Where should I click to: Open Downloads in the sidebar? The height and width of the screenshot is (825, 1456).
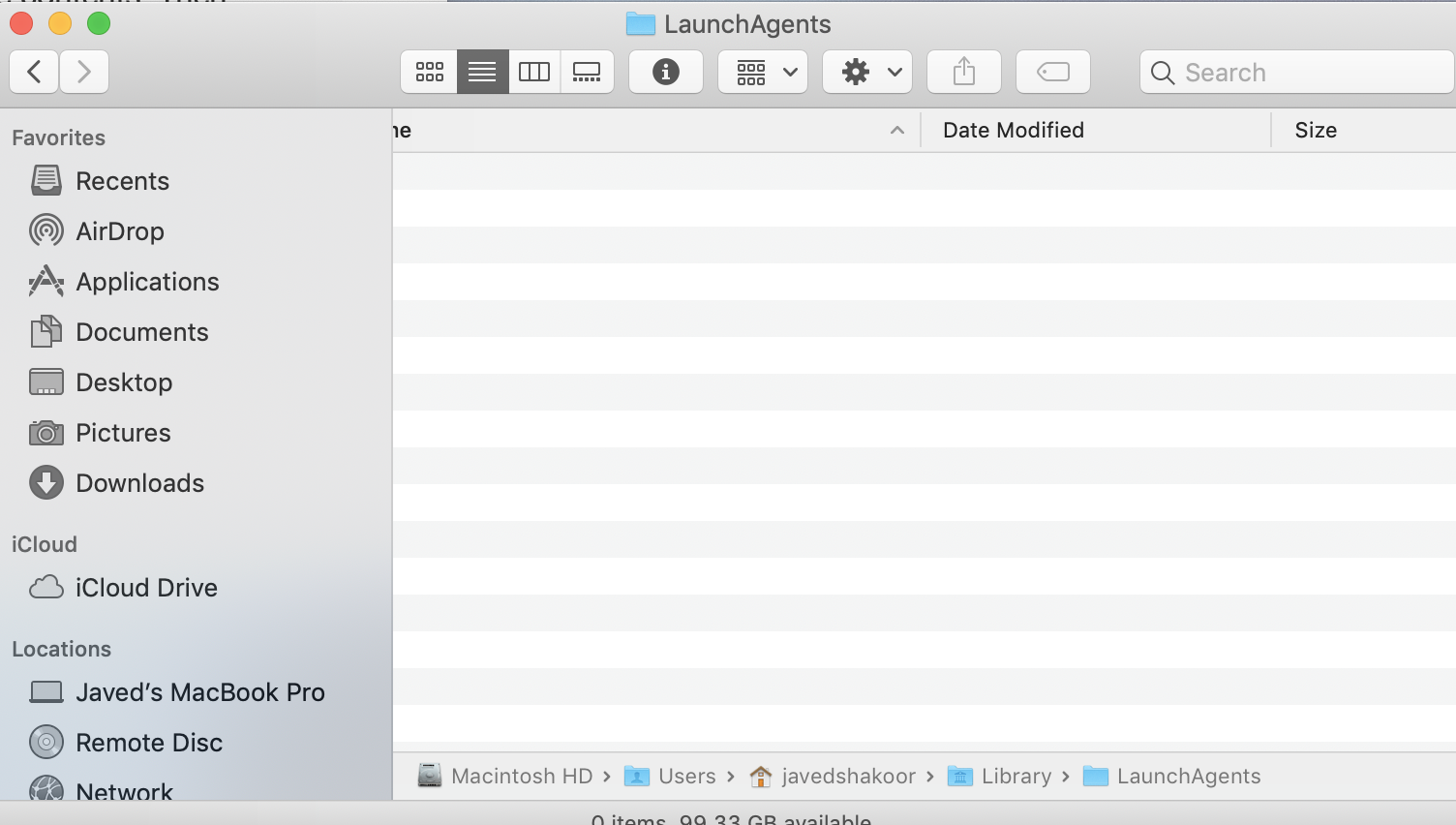click(x=140, y=483)
